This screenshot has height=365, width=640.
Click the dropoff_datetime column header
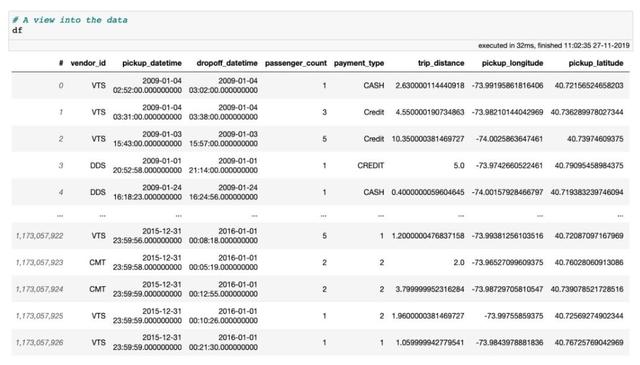pyautogui.click(x=227, y=63)
